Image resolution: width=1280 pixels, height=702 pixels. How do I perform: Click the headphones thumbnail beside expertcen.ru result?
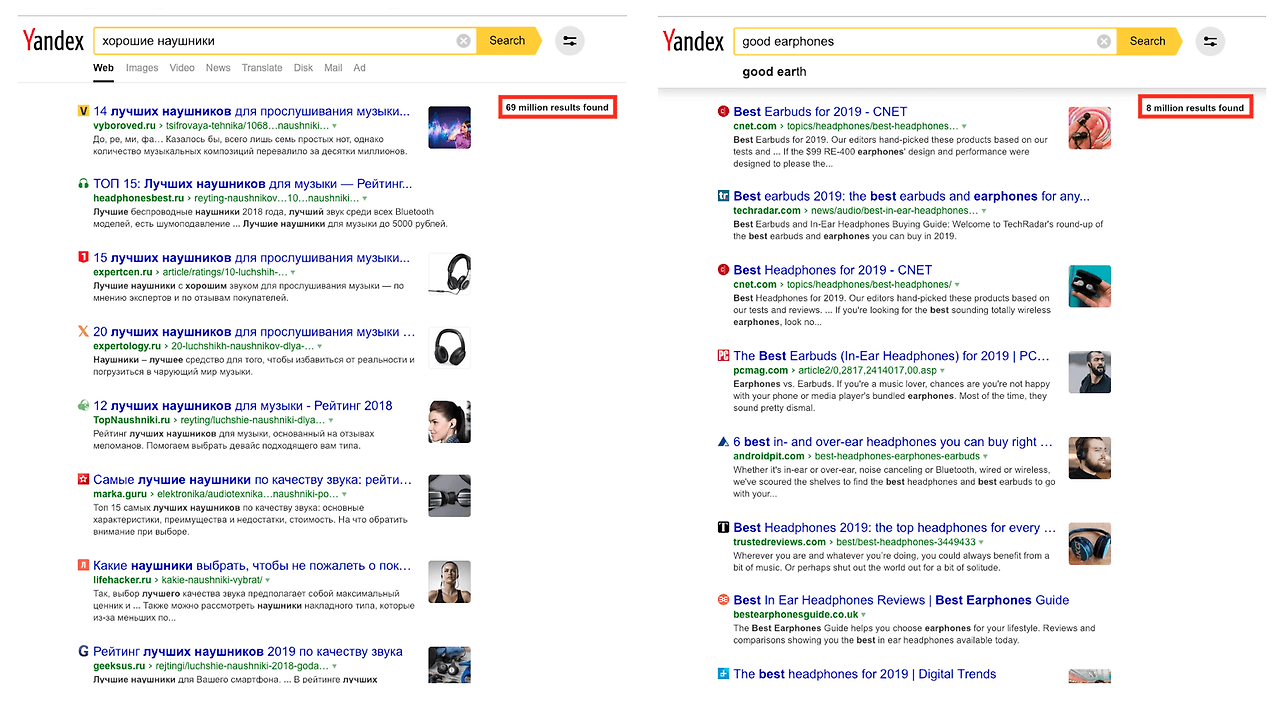[x=449, y=274]
